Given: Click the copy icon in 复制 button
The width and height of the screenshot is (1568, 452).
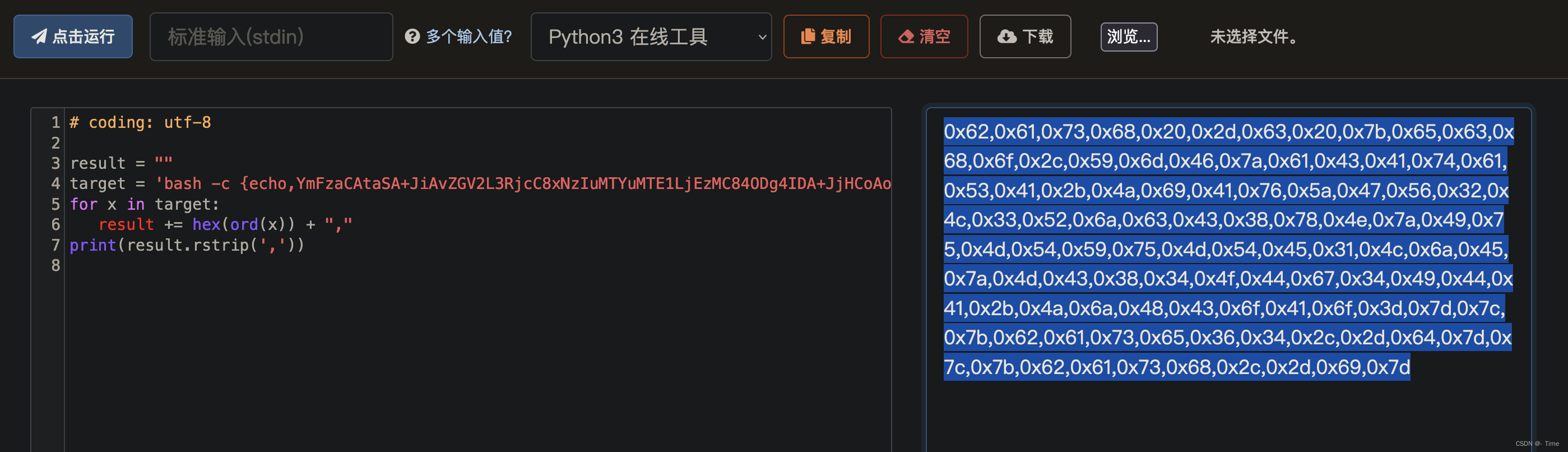Looking at the screenshot, I should [808, 36].
